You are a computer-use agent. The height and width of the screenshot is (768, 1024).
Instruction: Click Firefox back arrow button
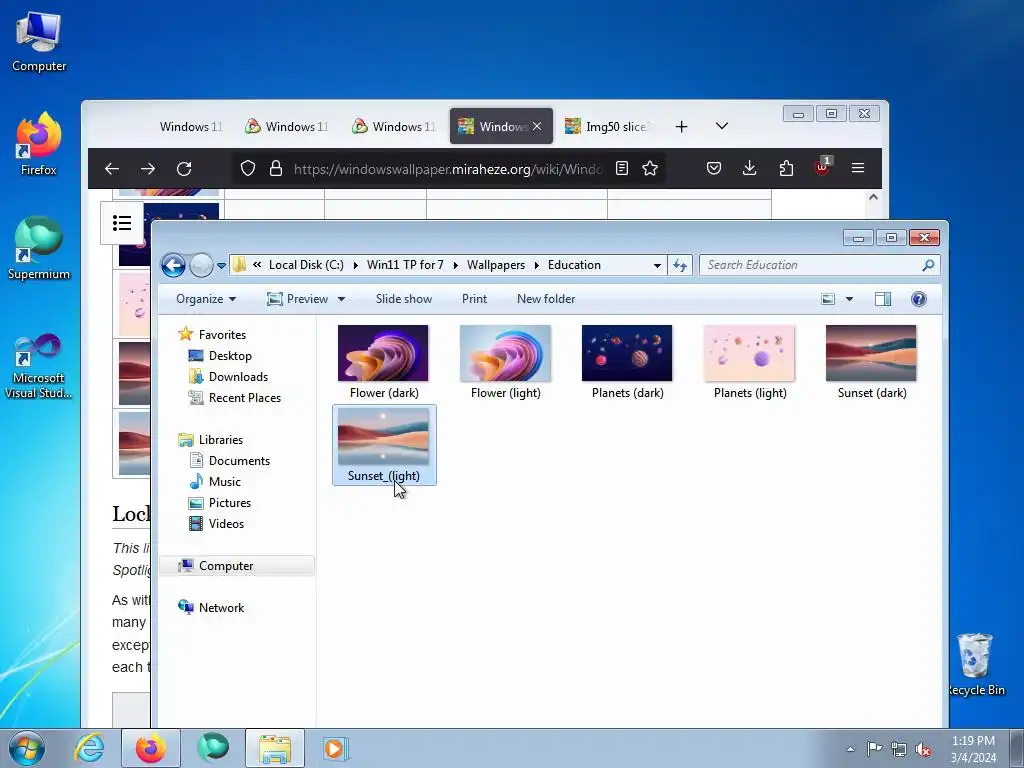[112, 168]
